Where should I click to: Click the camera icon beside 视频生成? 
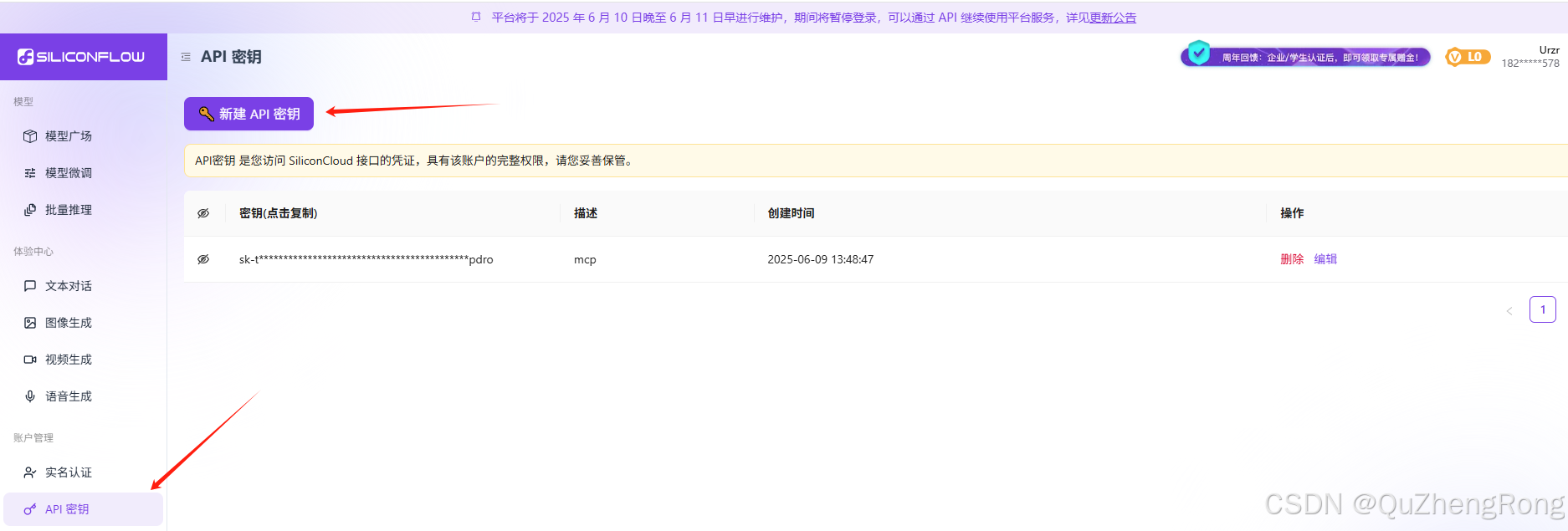click(x=30, y=360)
